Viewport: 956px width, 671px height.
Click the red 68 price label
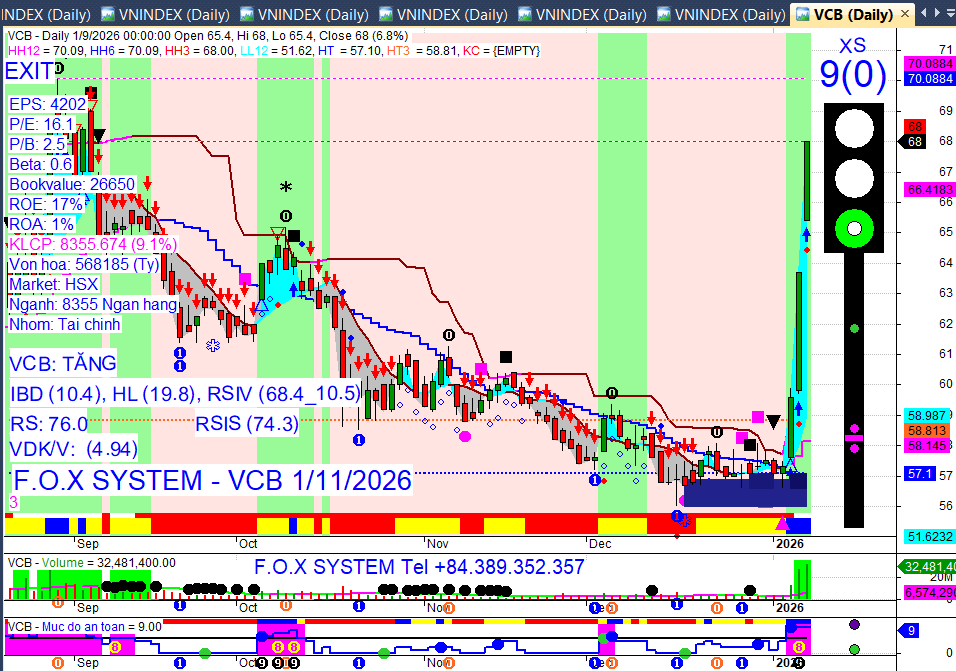tap(915, 127)
